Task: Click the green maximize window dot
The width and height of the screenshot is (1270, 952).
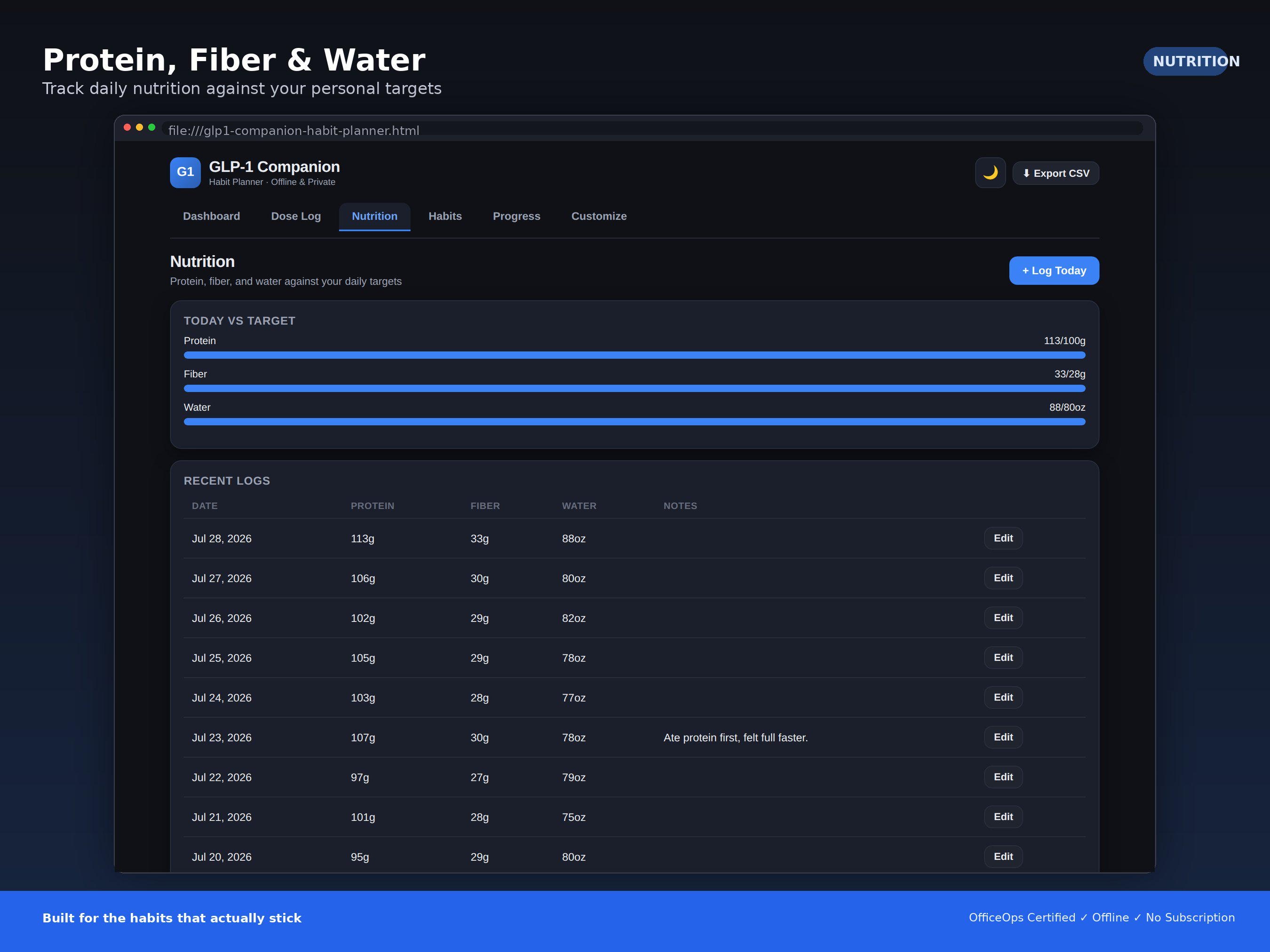Action: 151,127
